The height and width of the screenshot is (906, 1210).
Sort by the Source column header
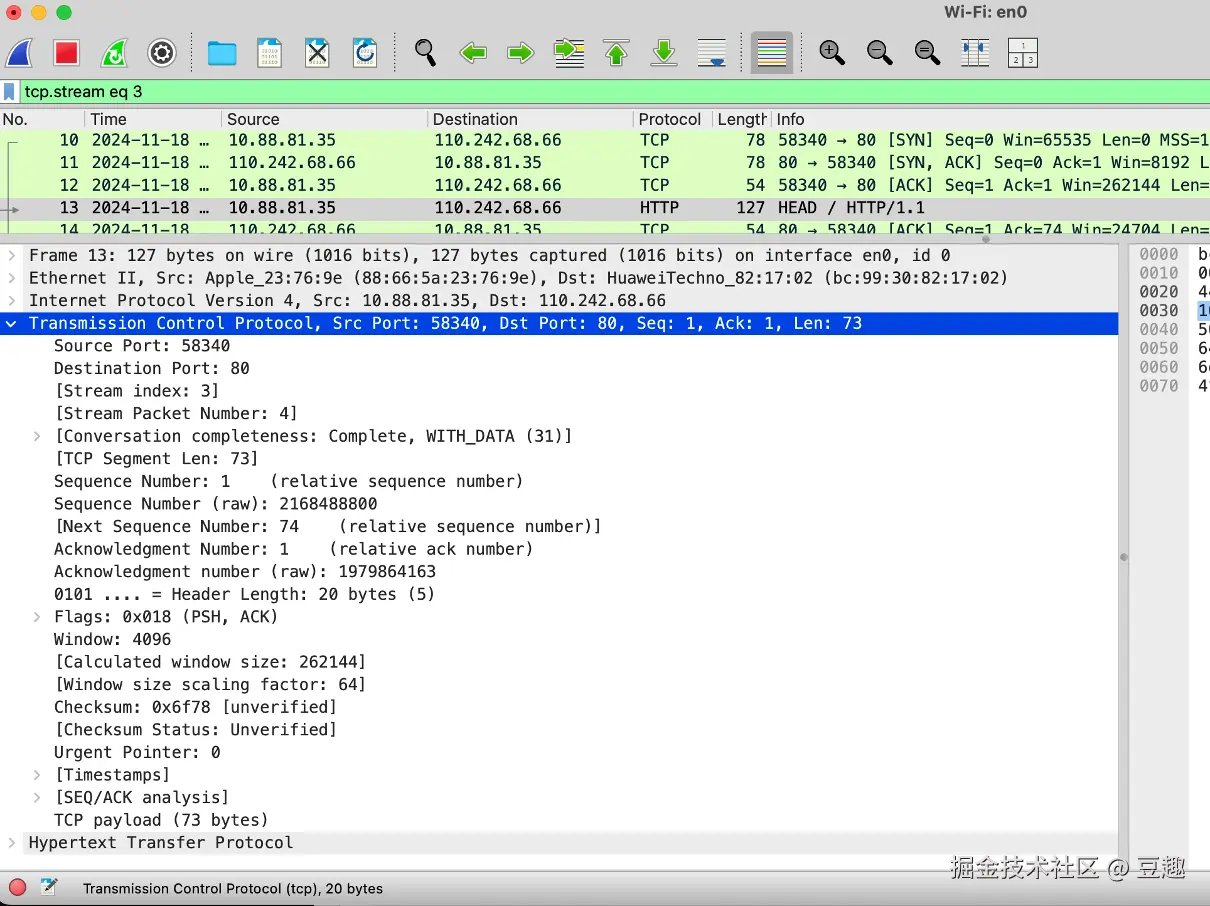[324, 119]
